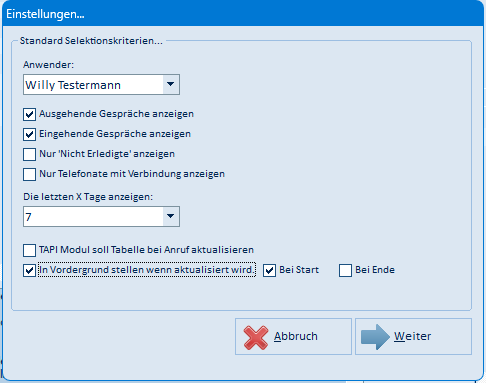Click the blue arrow Weiter icon
Screen dimensions: 486x383
[x=375, y=337]
